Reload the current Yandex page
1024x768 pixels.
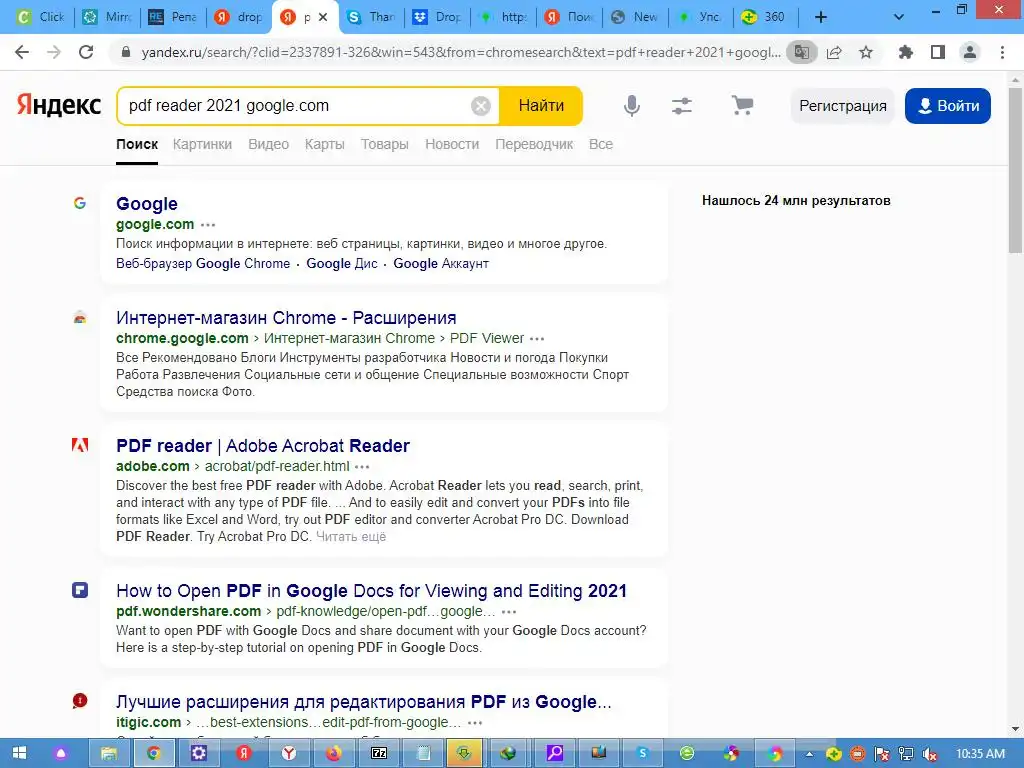[x=86, y=52]
